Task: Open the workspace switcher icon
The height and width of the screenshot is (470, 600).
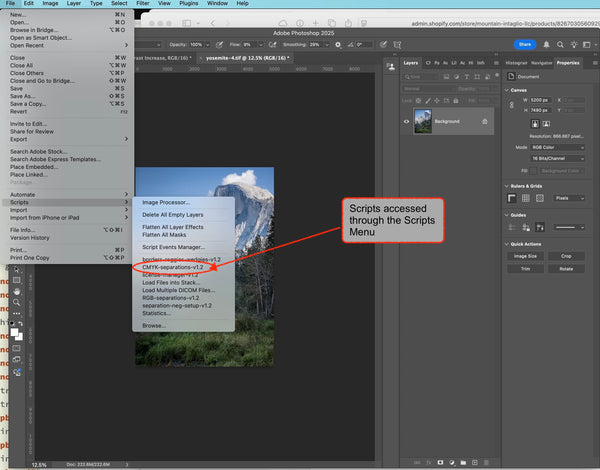Action: point(586,45)
